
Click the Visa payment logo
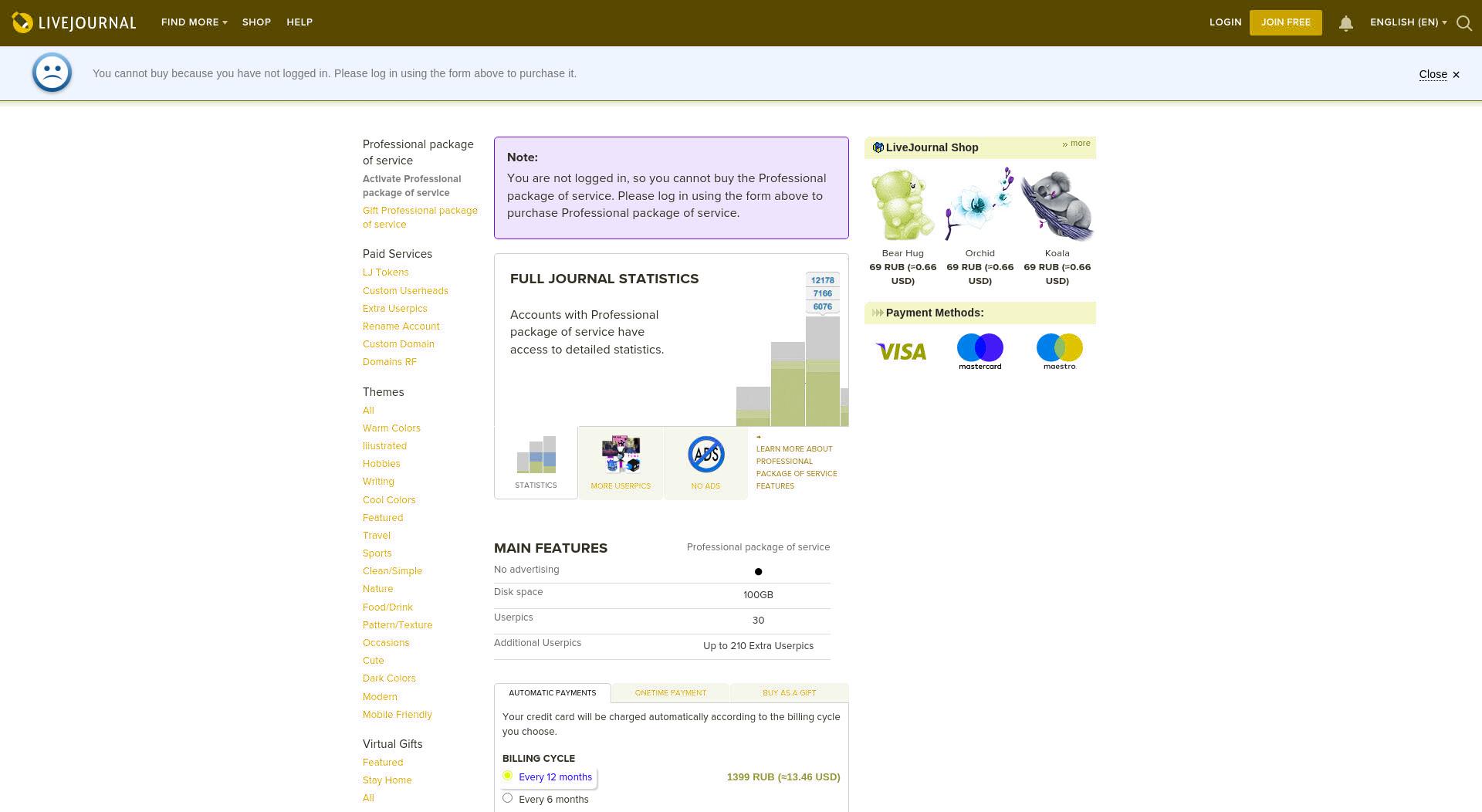pos(901,352)
